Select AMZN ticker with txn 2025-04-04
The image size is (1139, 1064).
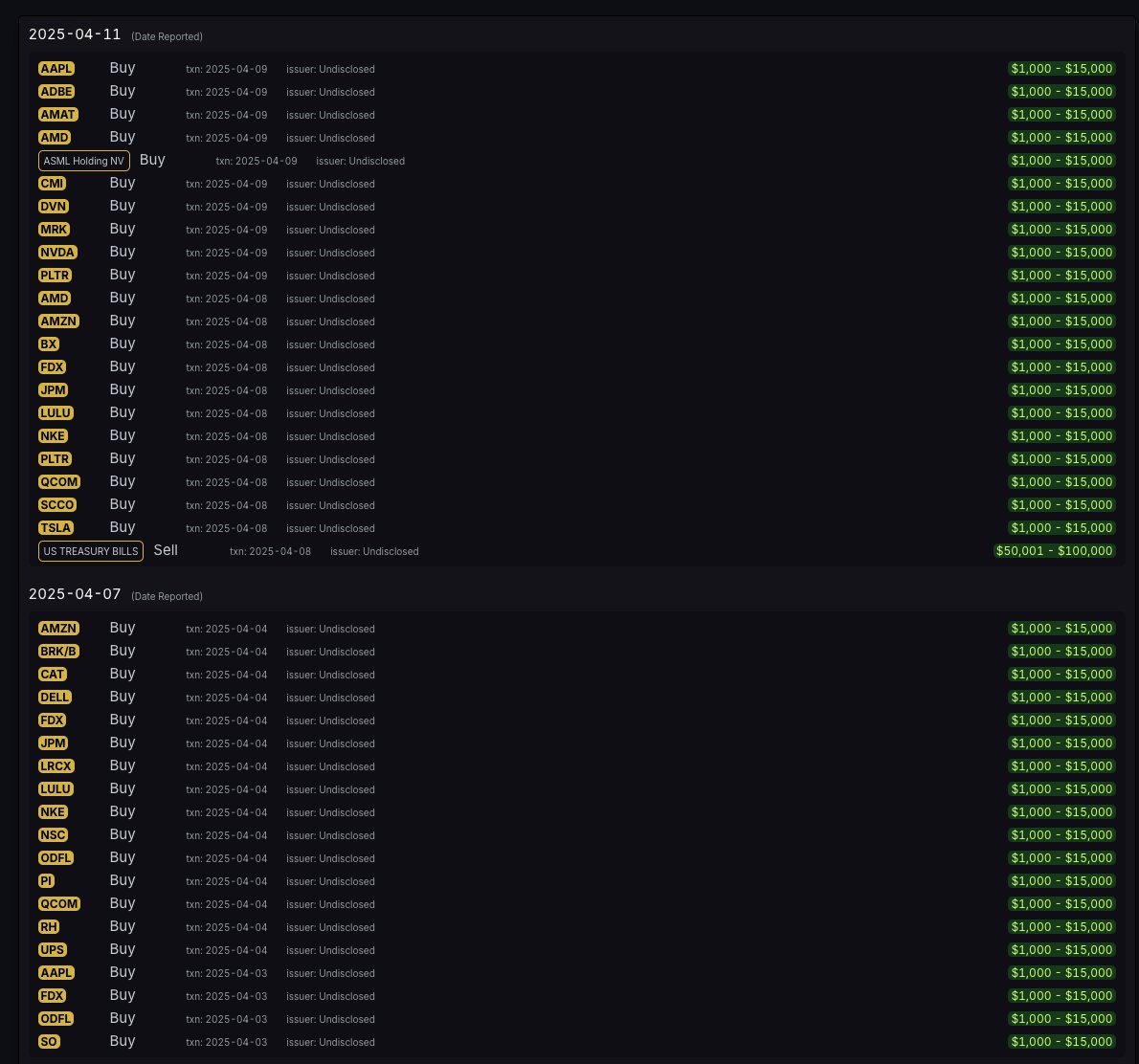tap(58, 629)
